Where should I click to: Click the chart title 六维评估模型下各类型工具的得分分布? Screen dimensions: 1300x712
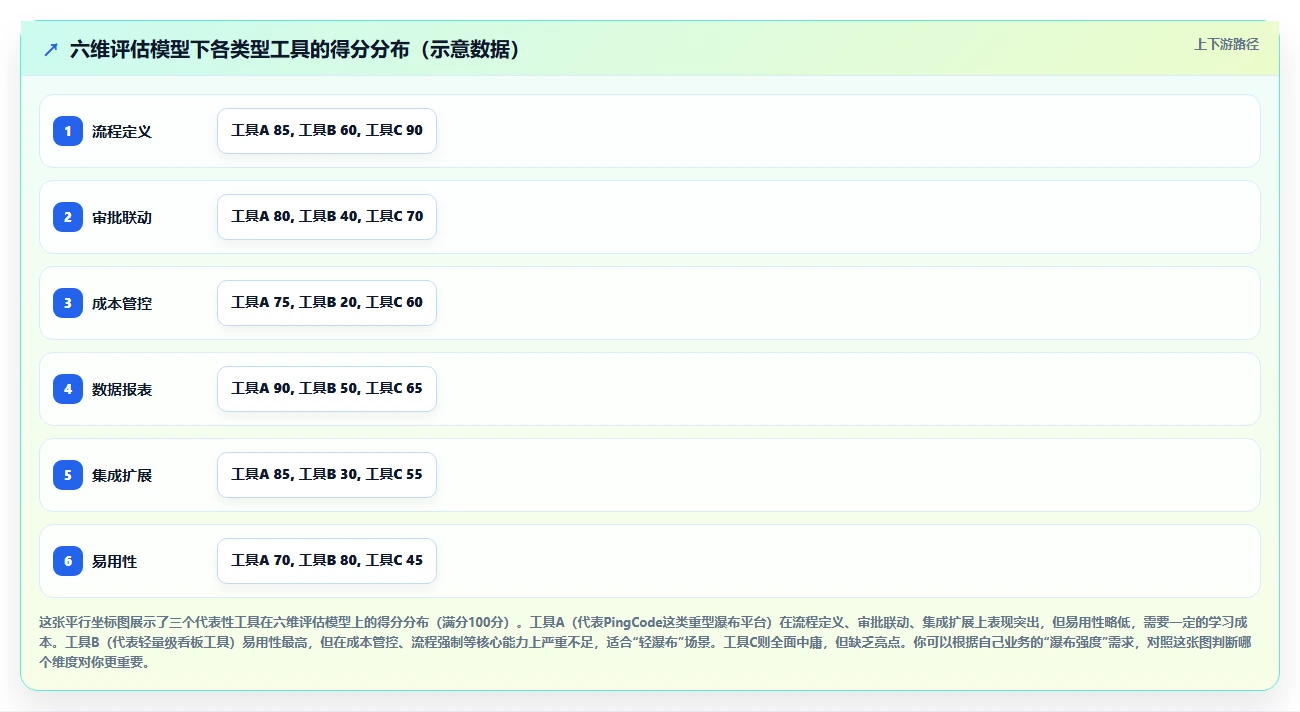pyautogui.click(x=296, y=50)
